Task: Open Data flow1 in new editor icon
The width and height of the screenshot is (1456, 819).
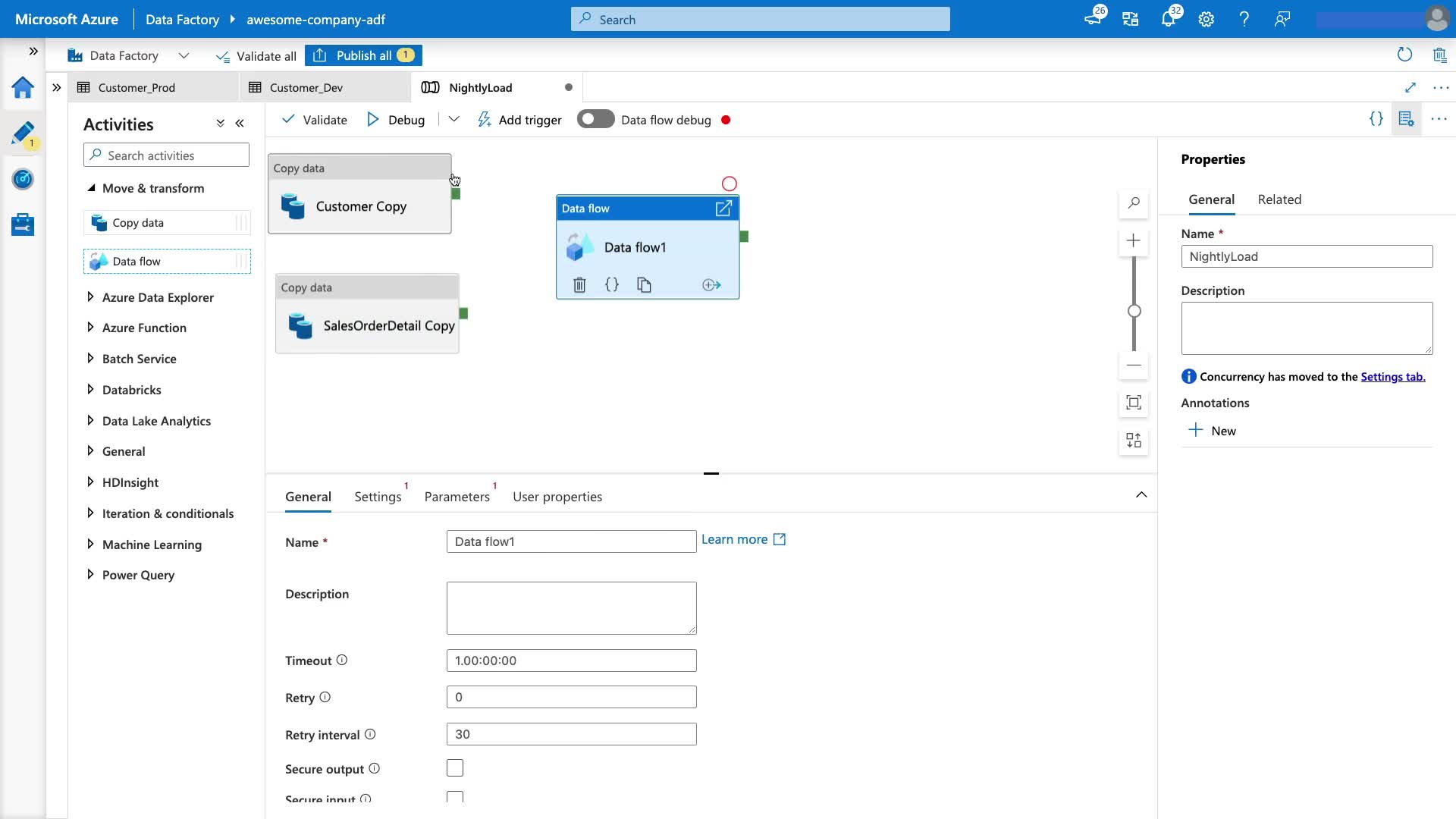Action: [723, 209]
